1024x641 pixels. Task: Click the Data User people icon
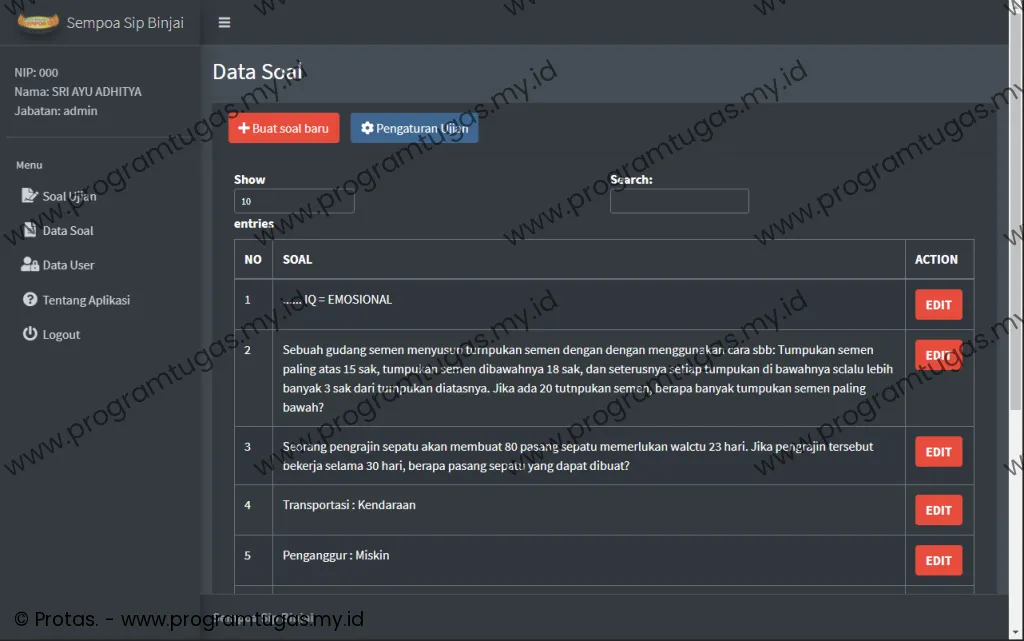(x=30, y=265)
